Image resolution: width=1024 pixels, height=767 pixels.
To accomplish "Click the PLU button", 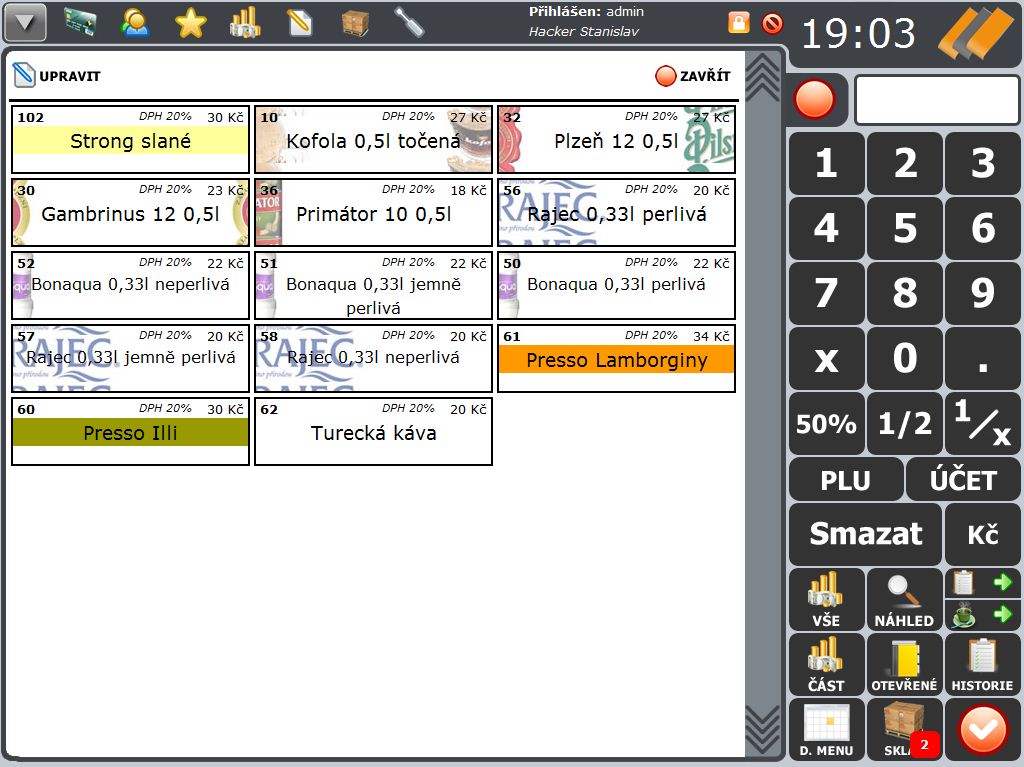I will coord(846,480).
